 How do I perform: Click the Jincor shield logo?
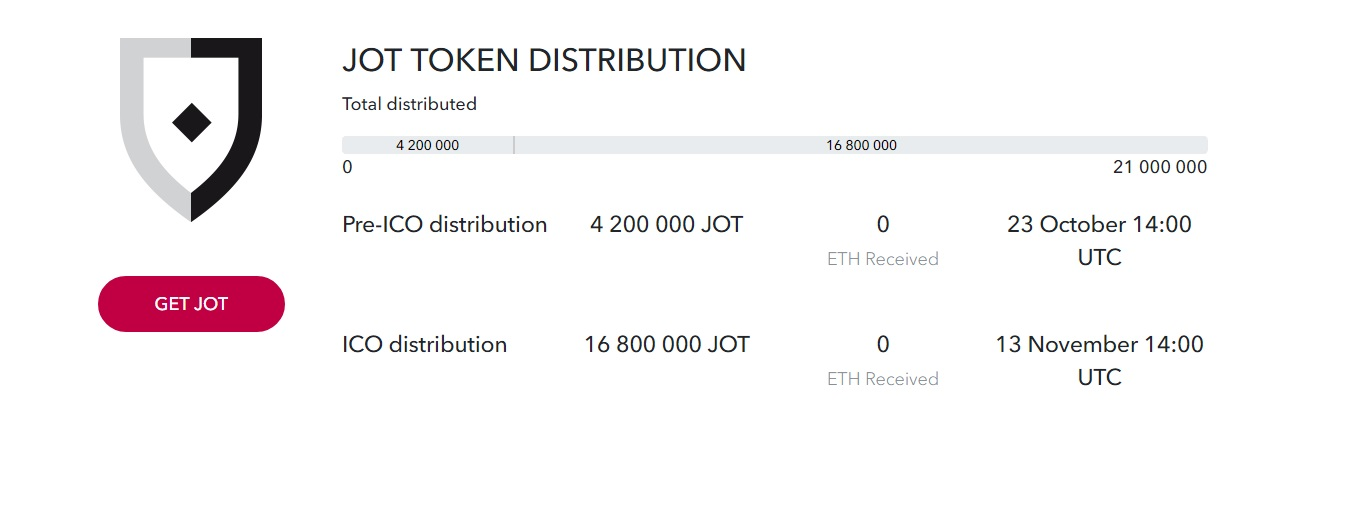pyautogui.click(x=191, y=129)
